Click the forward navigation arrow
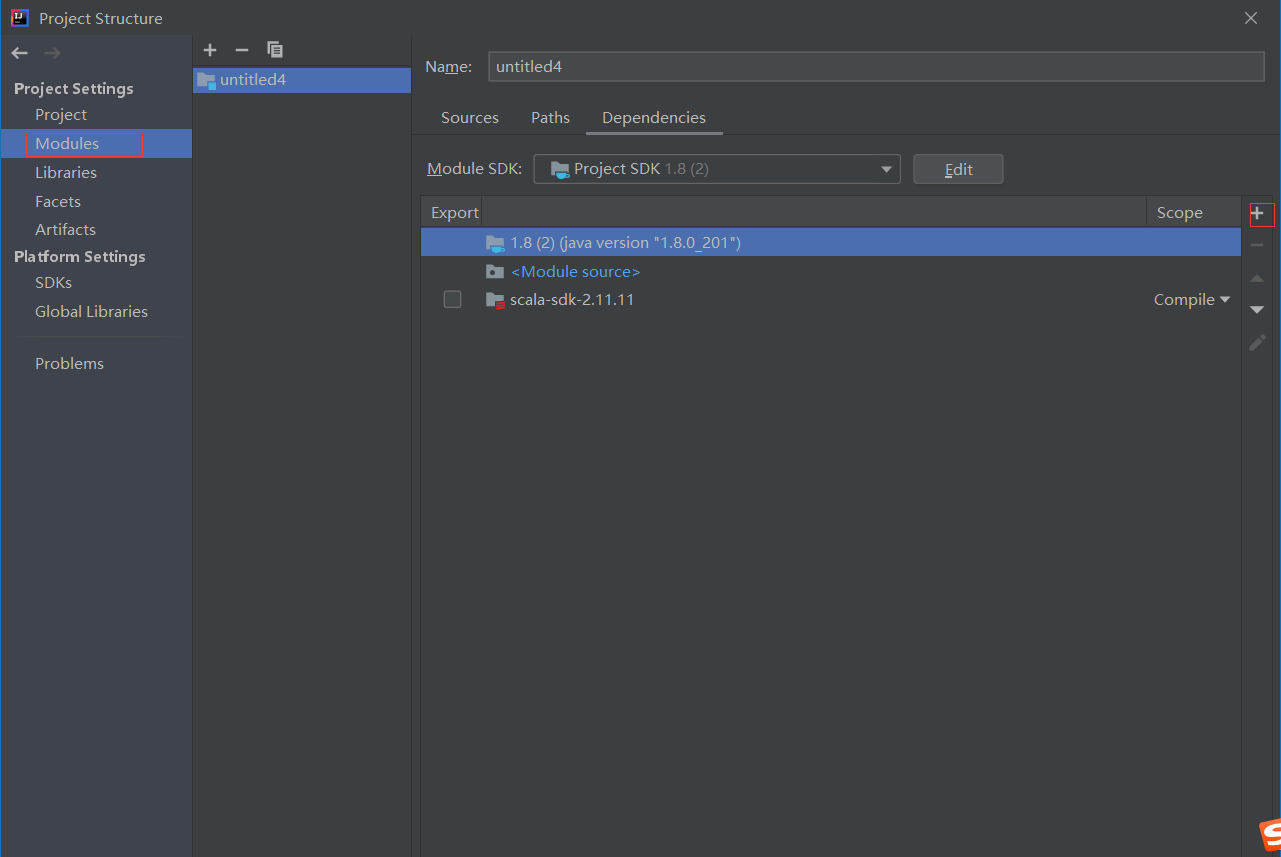 [x=52, y=53]
